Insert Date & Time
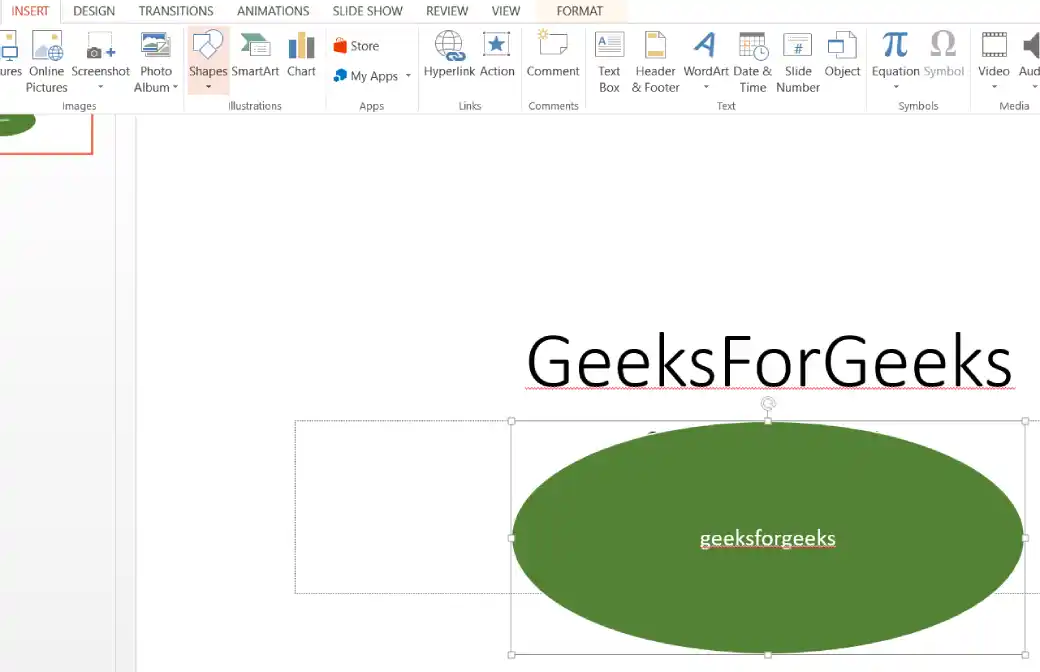 point(753,62)
